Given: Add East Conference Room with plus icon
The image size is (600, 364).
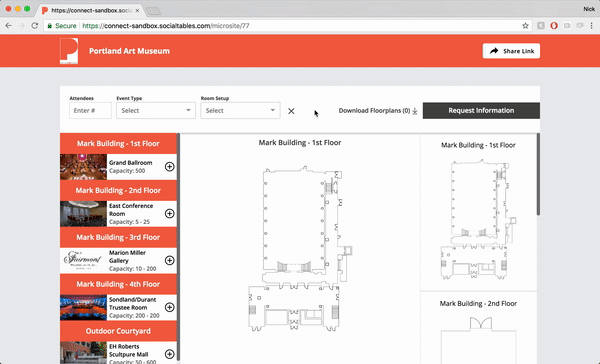Looking at the screenshot, I should coord(170,214).
